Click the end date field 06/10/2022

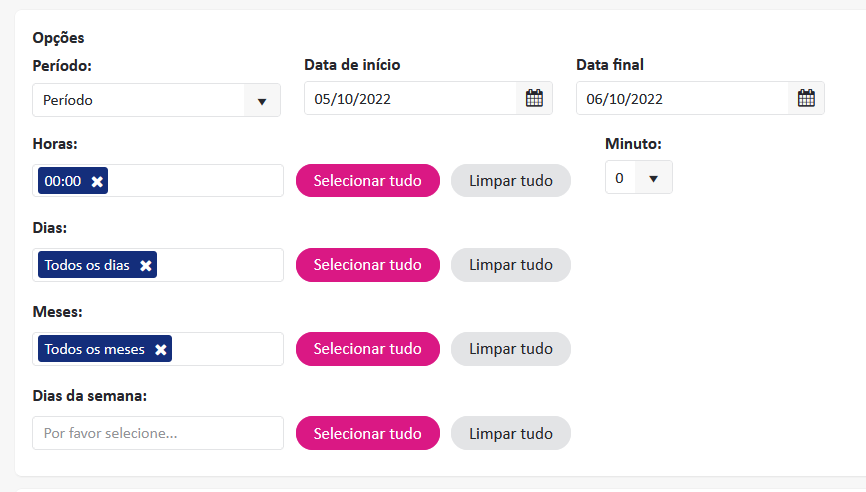pyautogui.click(x=682, y=98)
